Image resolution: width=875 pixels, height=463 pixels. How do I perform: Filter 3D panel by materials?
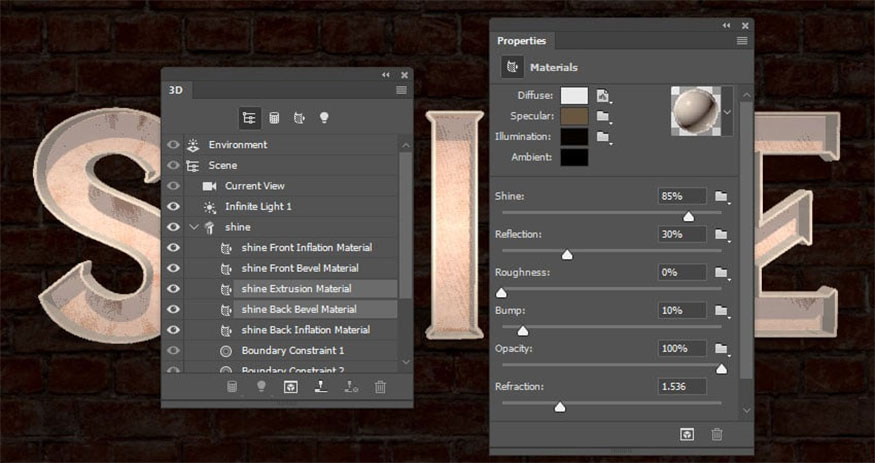click(x=299, y=117)
